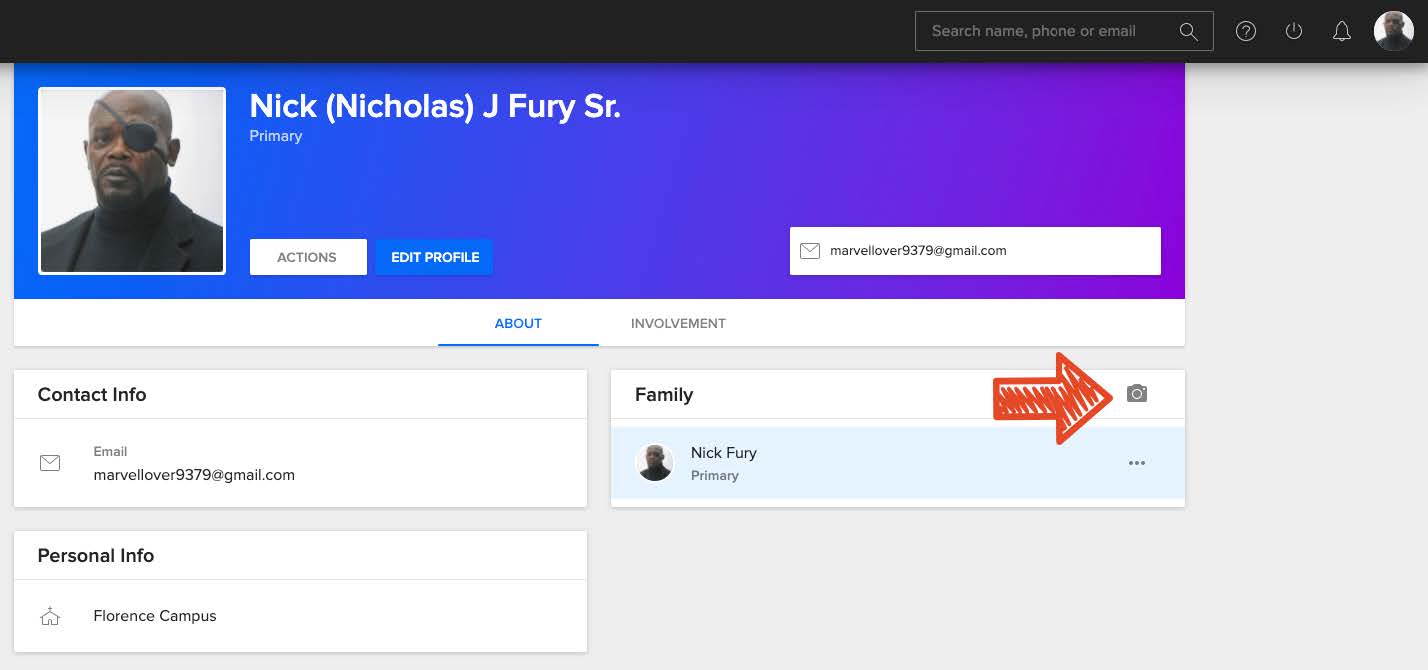Click envelope icon in Contact Info
This screenshot has width=1428, height=670.
[x=50, y=463]
